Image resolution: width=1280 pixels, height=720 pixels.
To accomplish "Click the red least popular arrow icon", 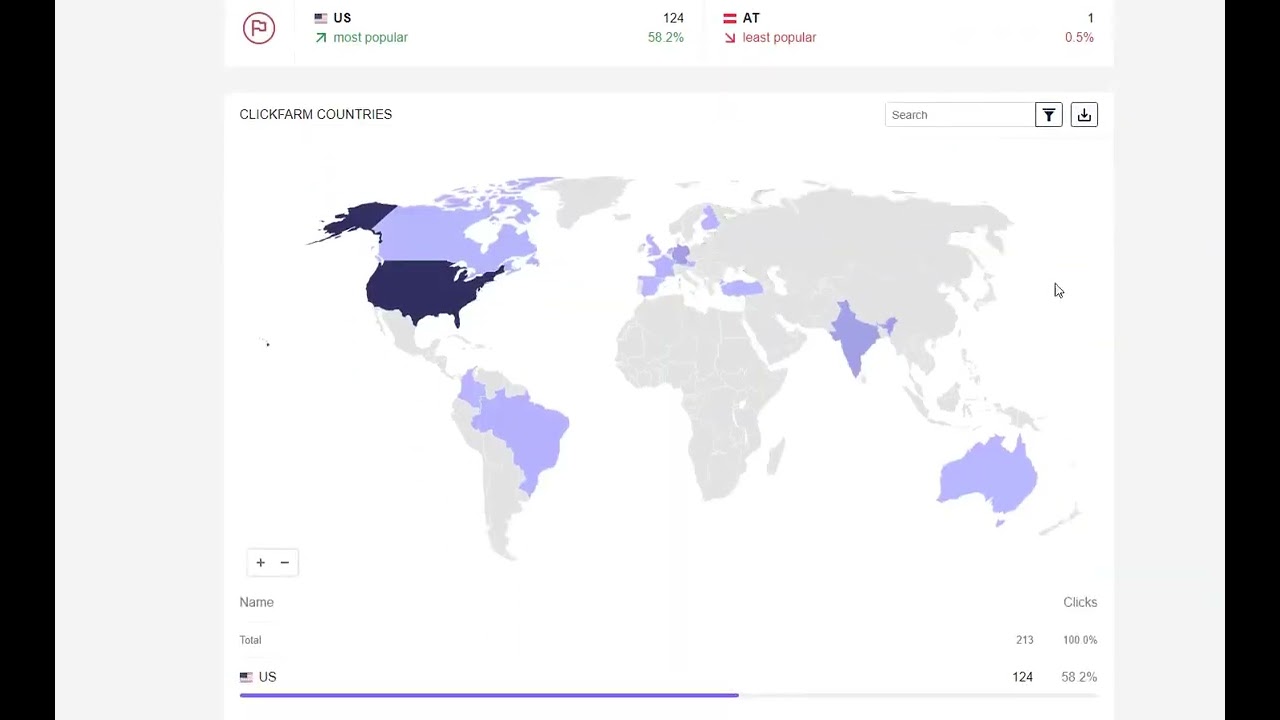I will (x=729, y=38).
